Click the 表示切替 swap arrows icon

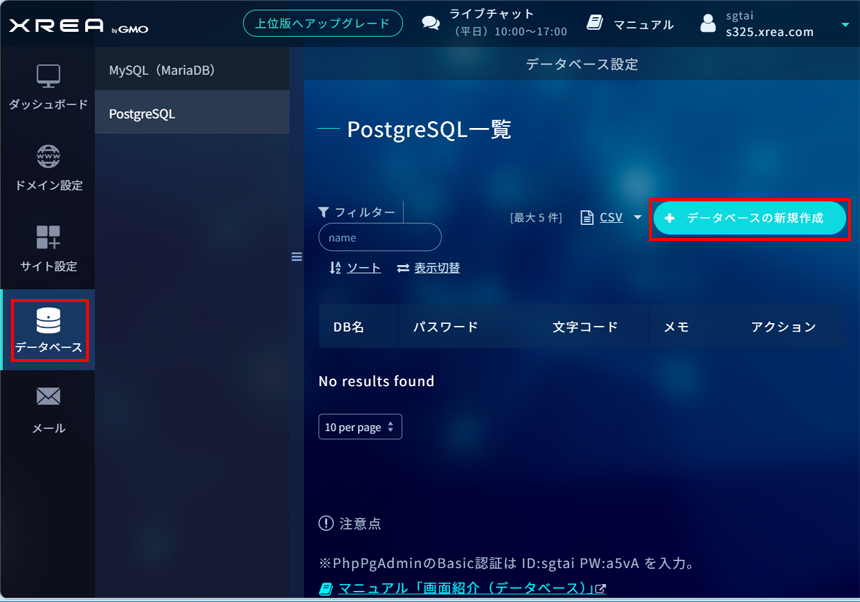403,268
